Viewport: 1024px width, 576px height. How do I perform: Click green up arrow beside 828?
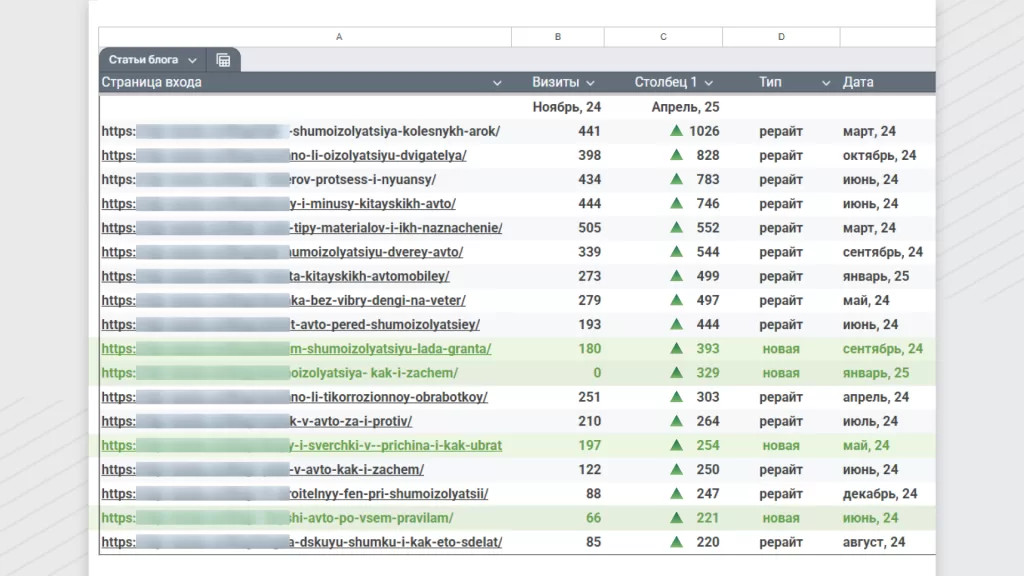tap(676, 155)
